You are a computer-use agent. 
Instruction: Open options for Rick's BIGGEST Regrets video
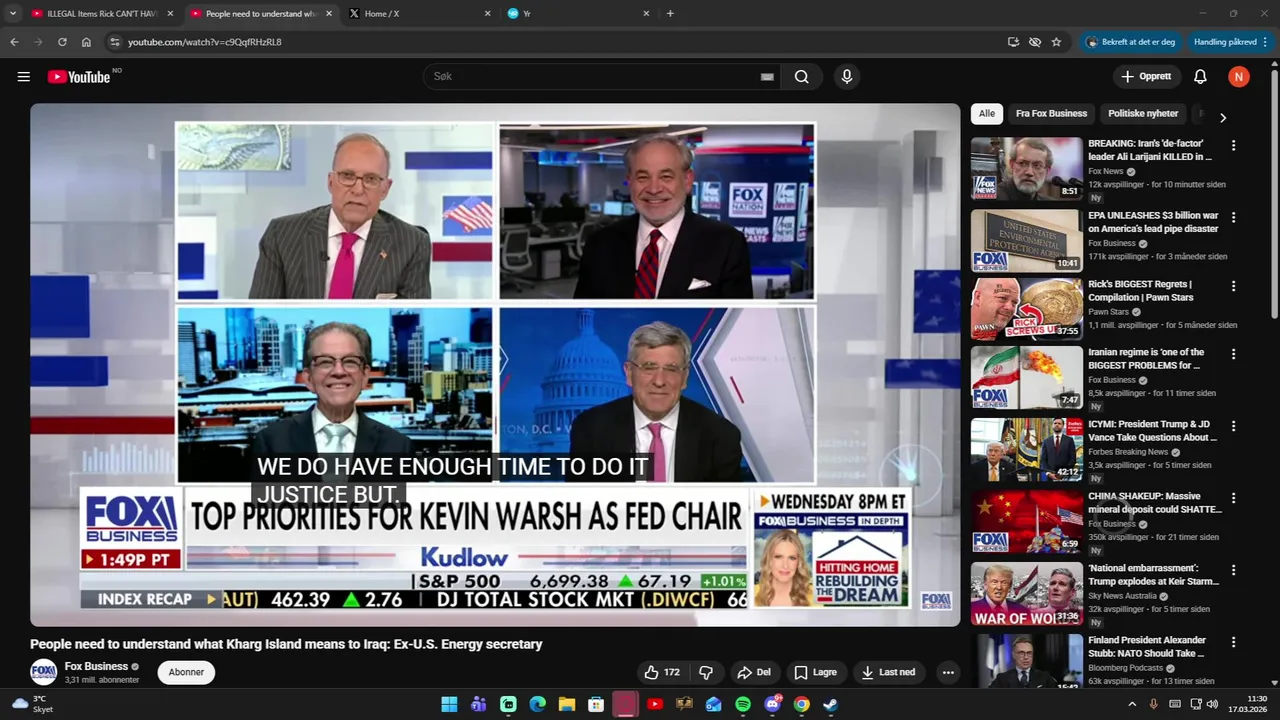(x=1233, y=286)
